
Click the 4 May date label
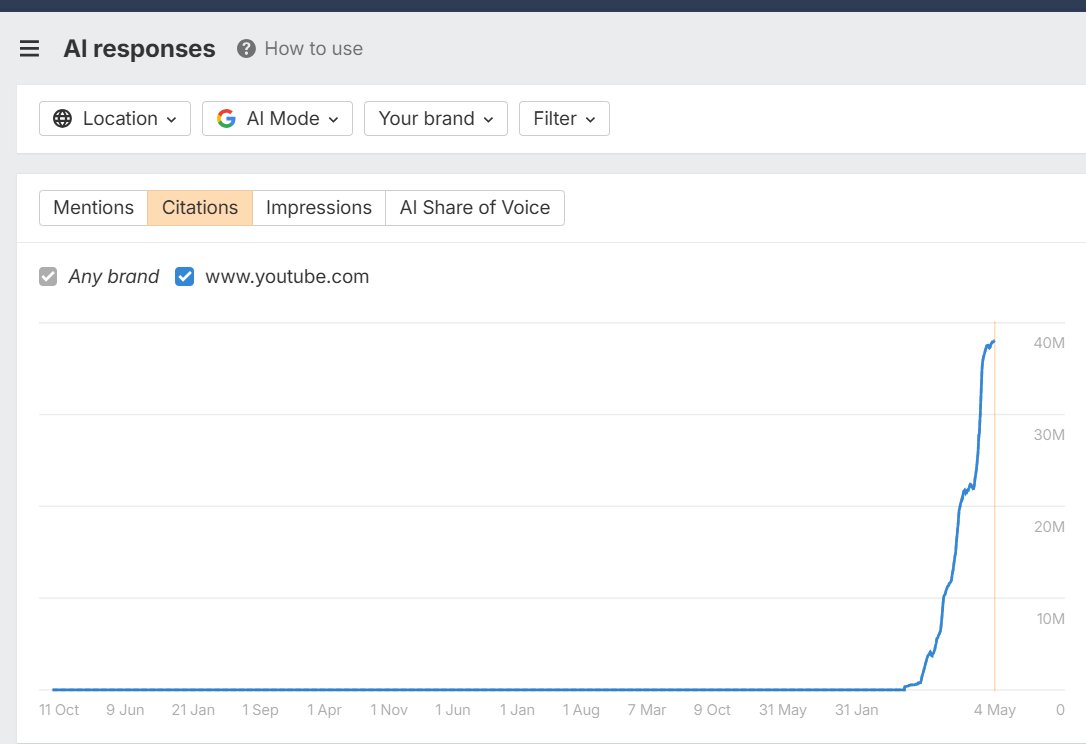point(995,710)
